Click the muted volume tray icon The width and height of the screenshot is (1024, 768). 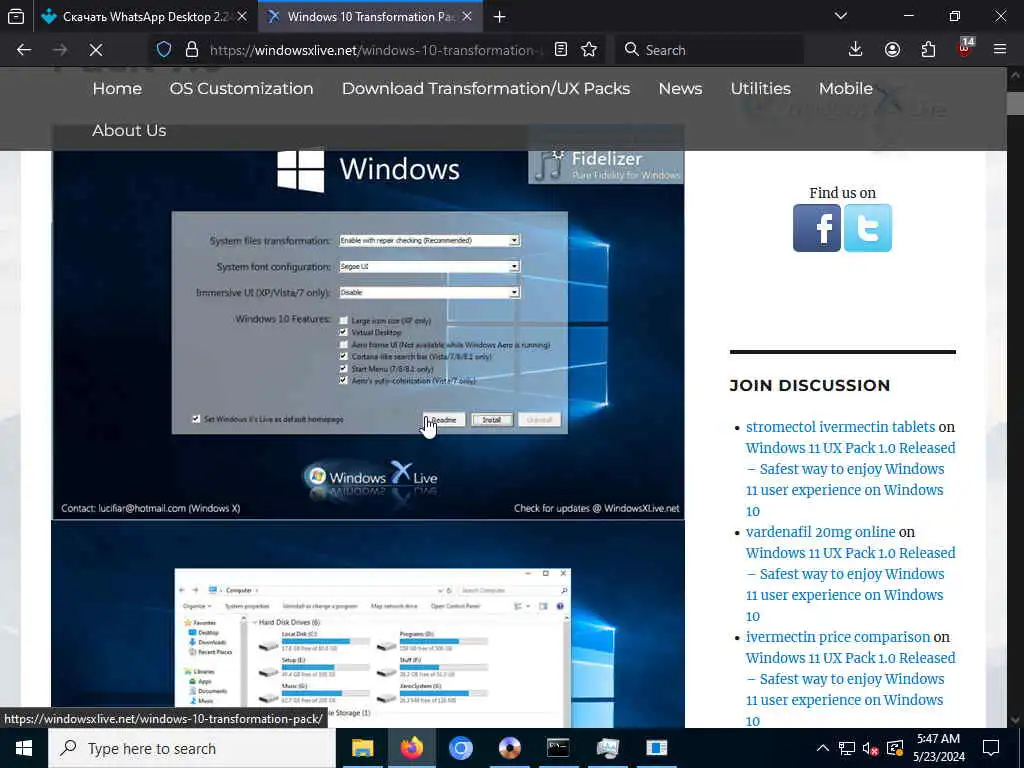871,748
